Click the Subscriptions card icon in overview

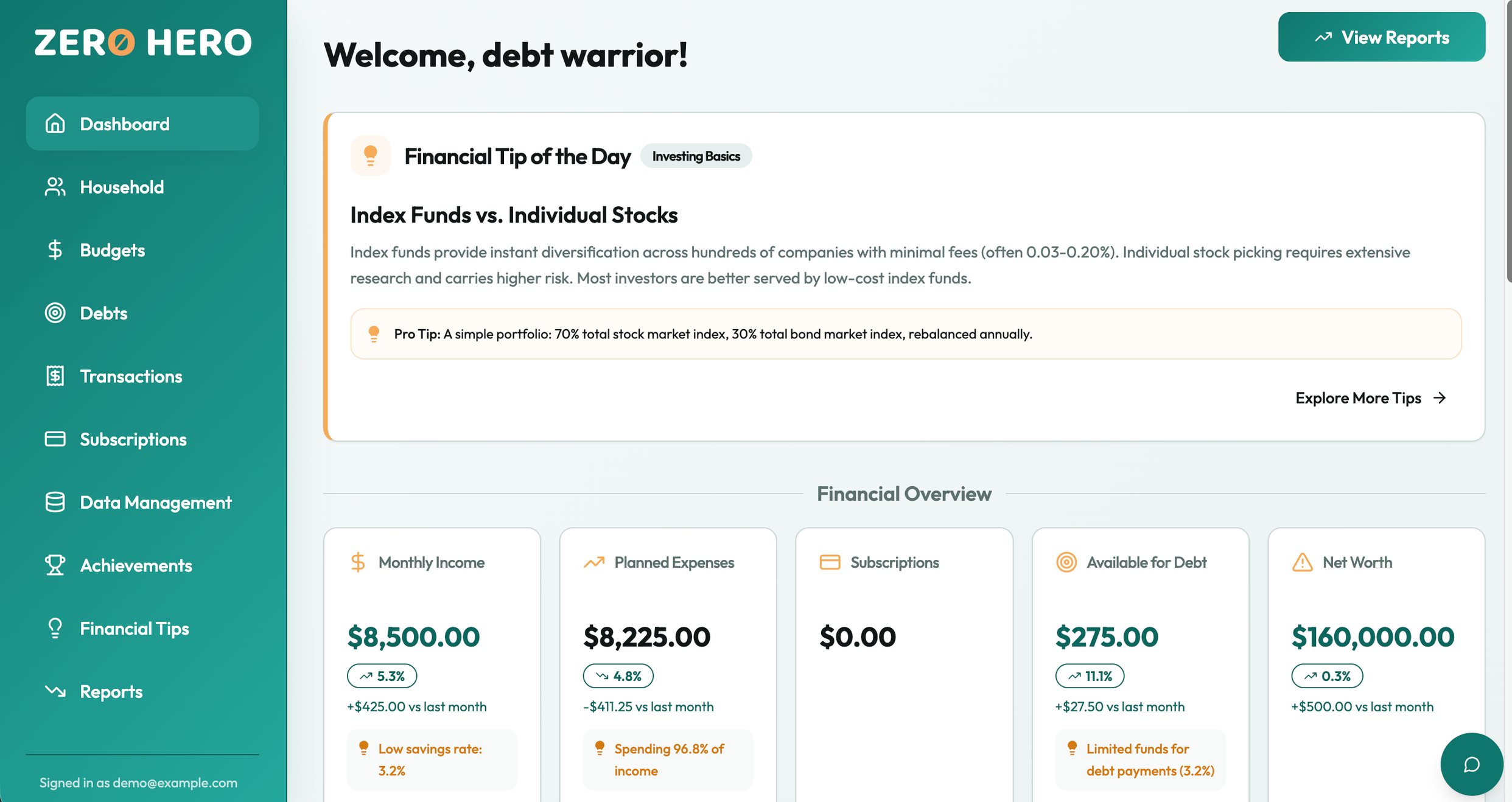[x=830, y=562]
